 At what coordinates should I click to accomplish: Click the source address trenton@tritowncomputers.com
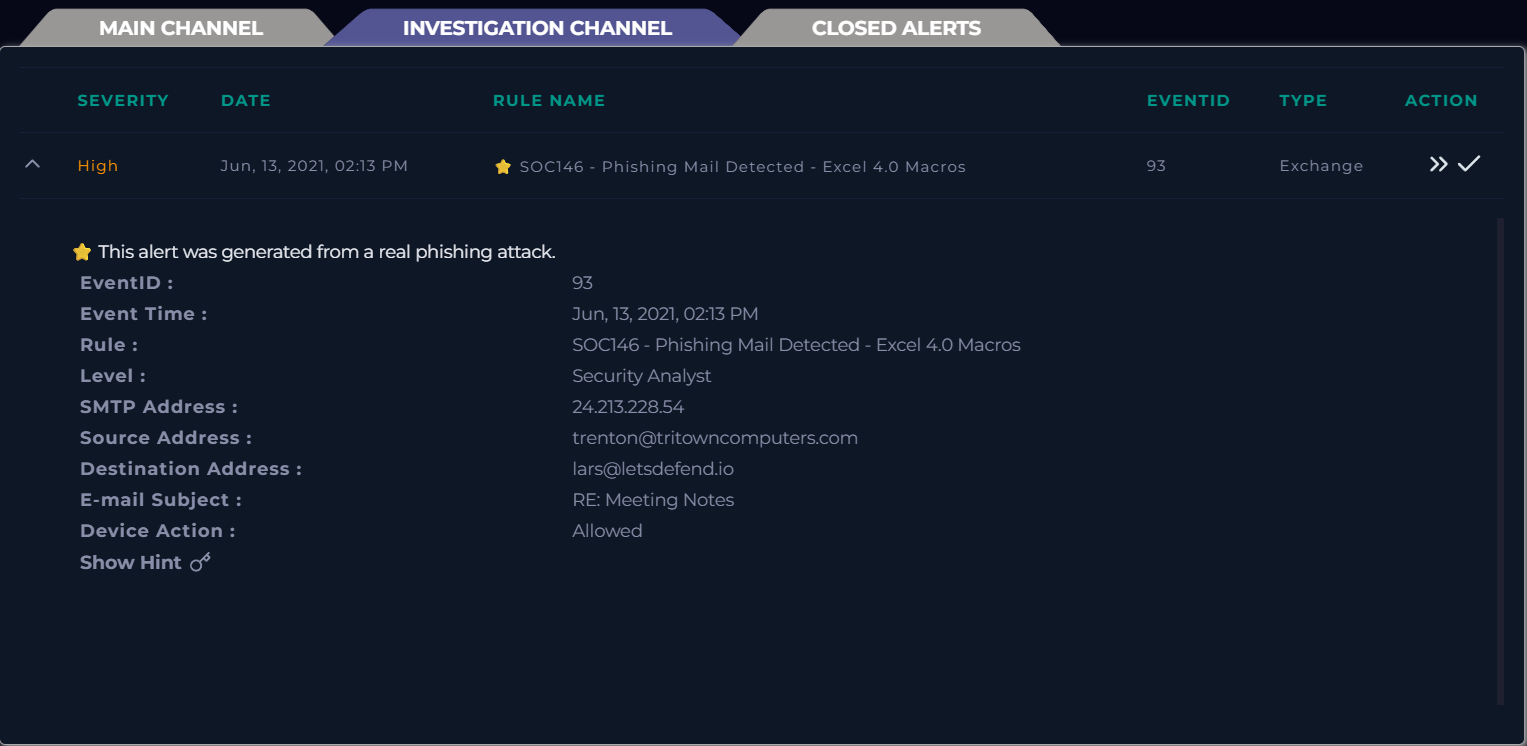(x=715, y=438)
